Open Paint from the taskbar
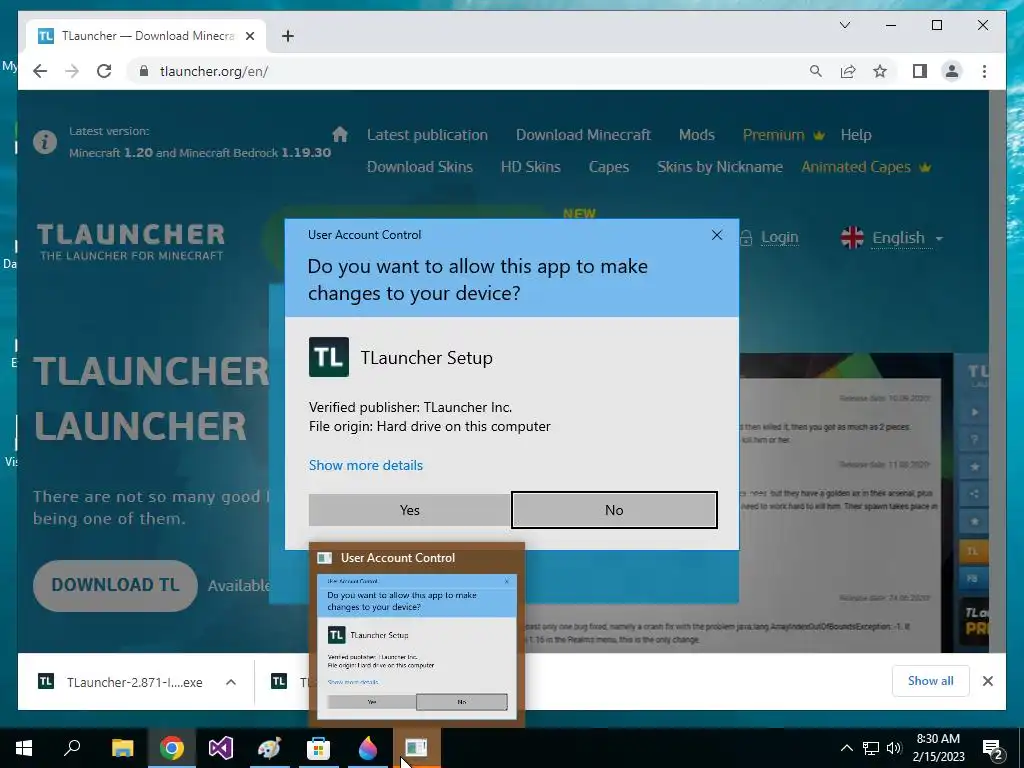The height and width of the screenshot is (768, 1024). pos(270,748)
